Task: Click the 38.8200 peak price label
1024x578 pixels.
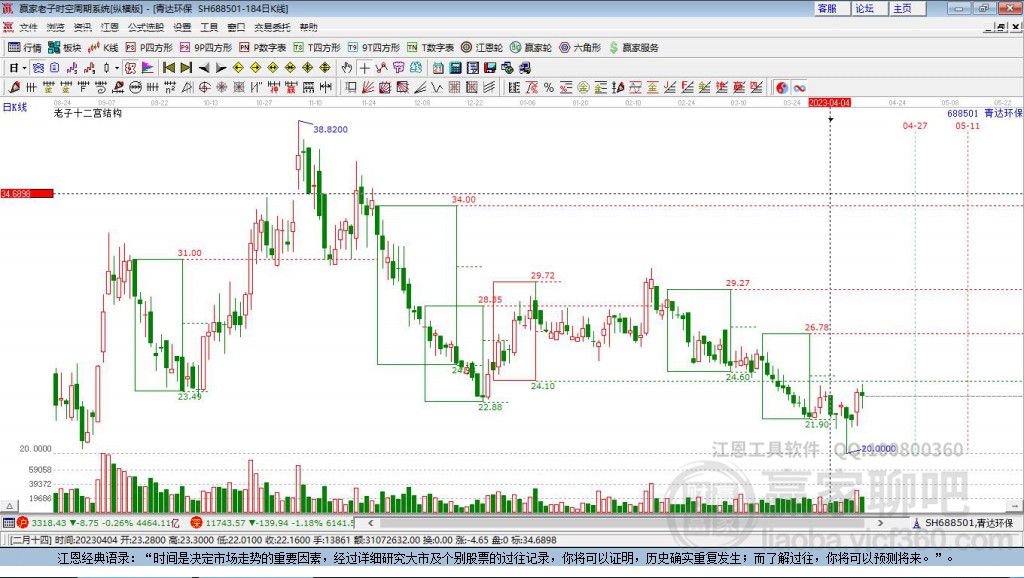Action: pos(330,129)
